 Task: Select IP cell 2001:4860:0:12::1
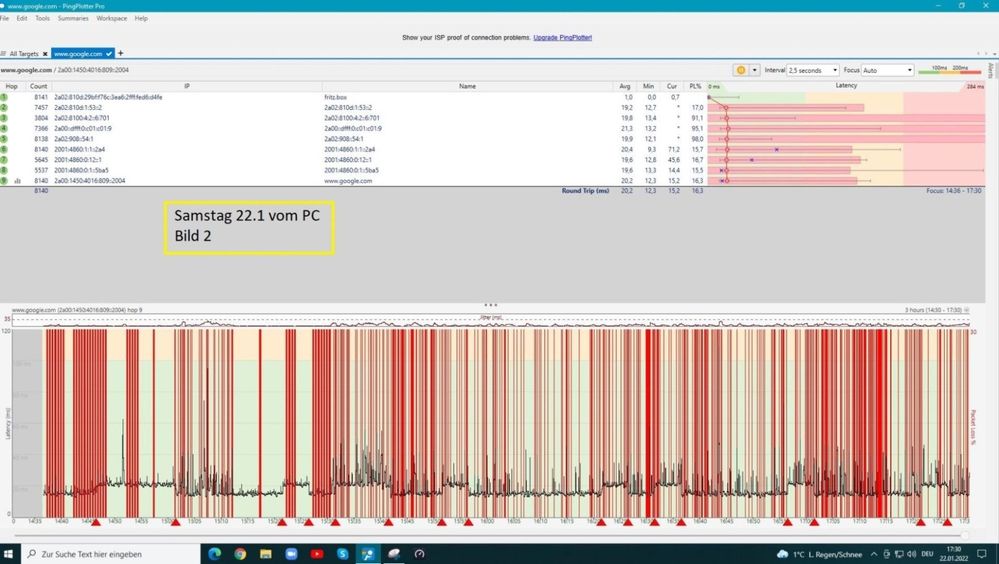click(79, 160)
